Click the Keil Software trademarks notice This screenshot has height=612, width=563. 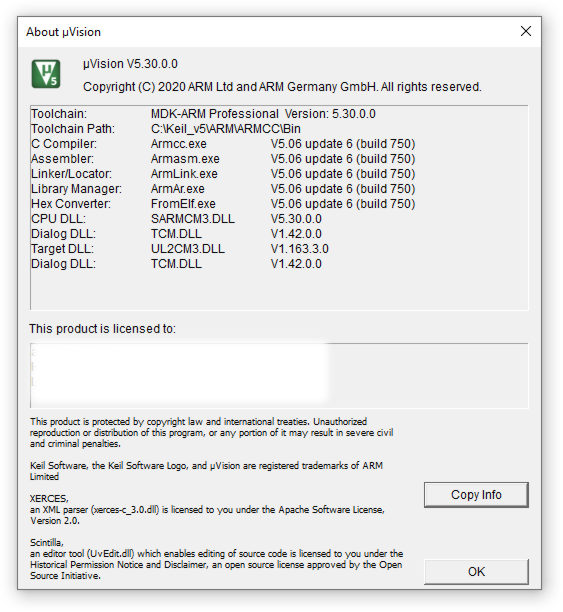(206, 471)
